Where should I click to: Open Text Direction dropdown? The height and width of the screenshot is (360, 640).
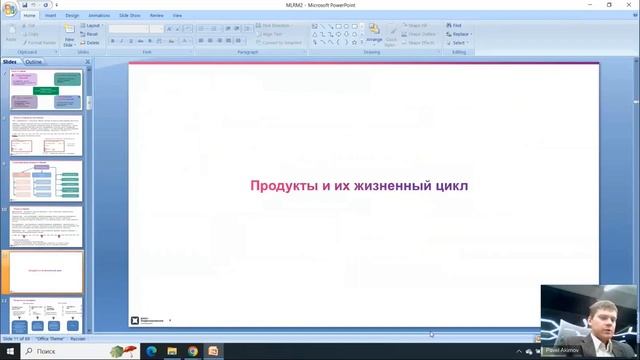click(274, 26)
